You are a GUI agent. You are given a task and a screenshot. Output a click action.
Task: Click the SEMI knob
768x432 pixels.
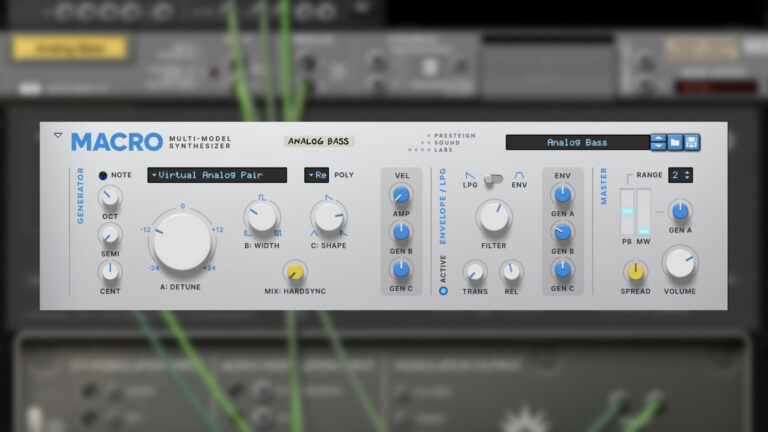[110, 235]
